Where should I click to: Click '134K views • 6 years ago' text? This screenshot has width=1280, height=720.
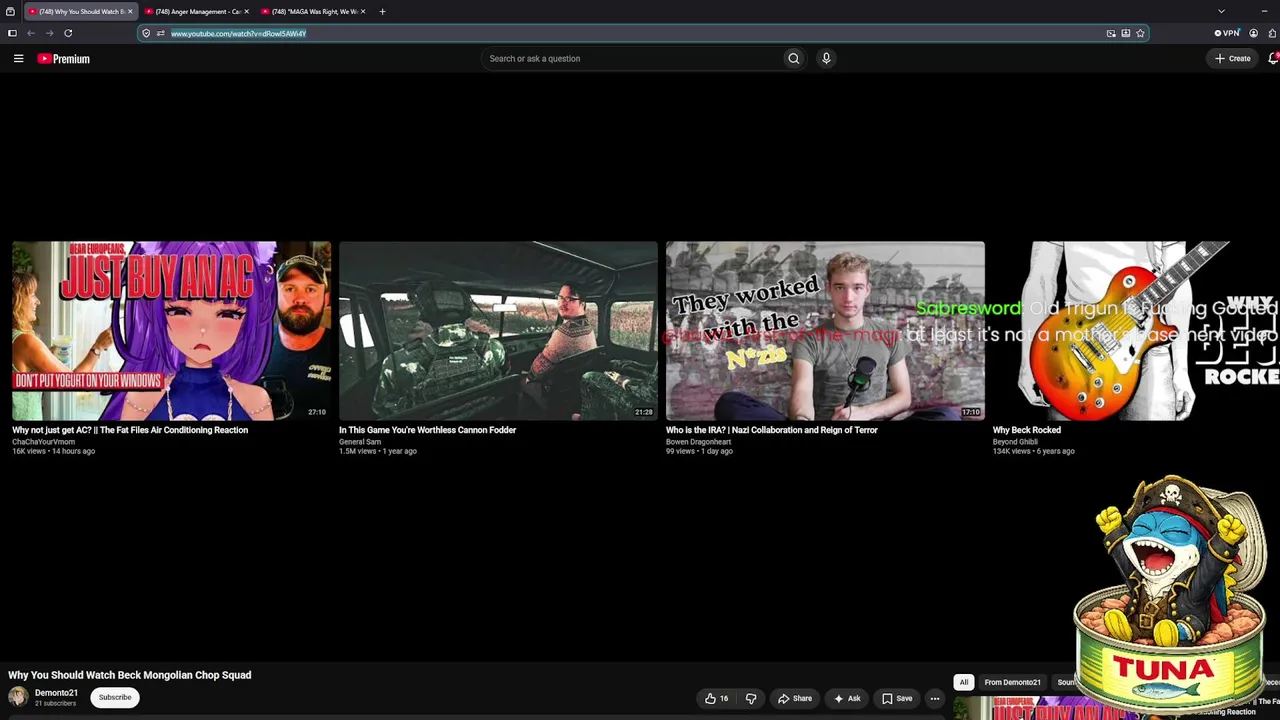click(x=1034, y=451)
